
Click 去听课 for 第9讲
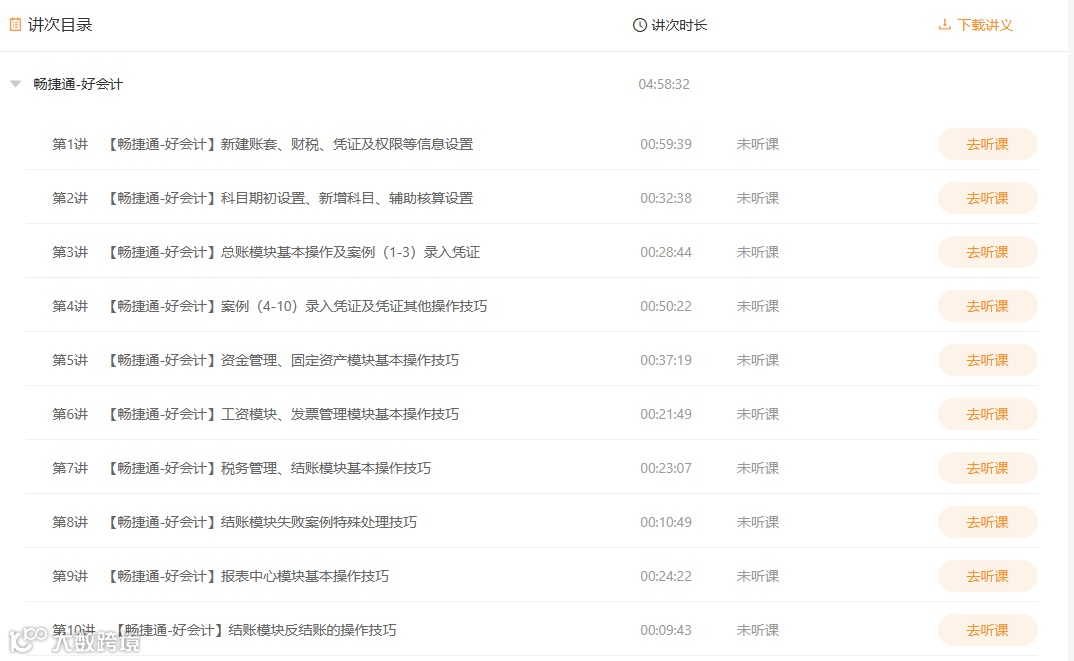[x=988, y=577]
